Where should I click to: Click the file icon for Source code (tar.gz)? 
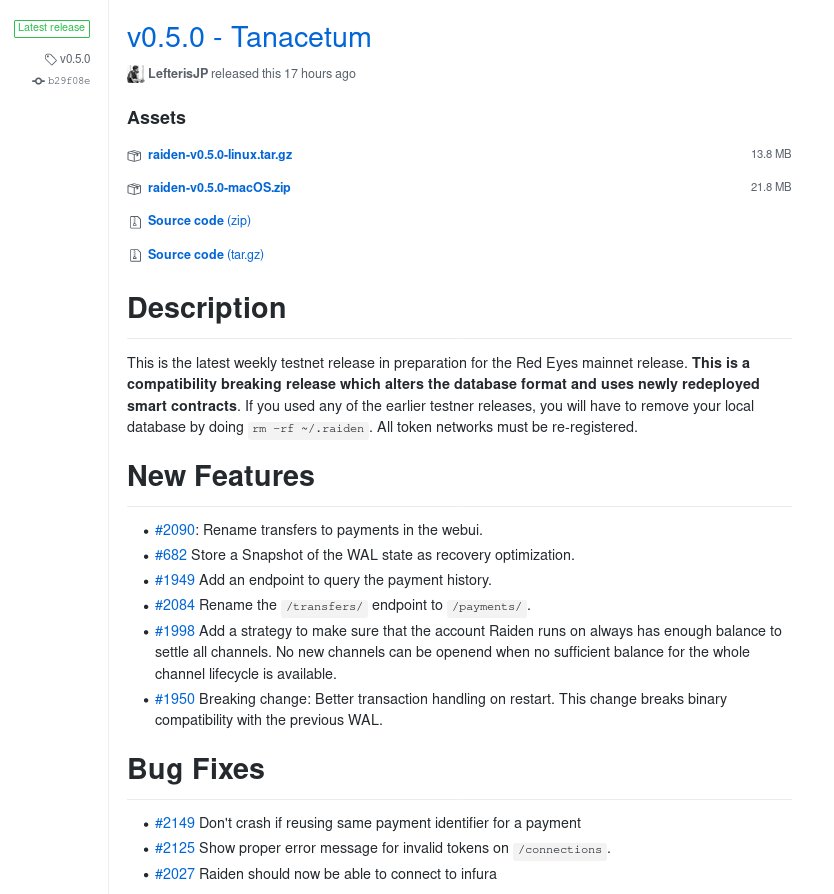[135, 255]
